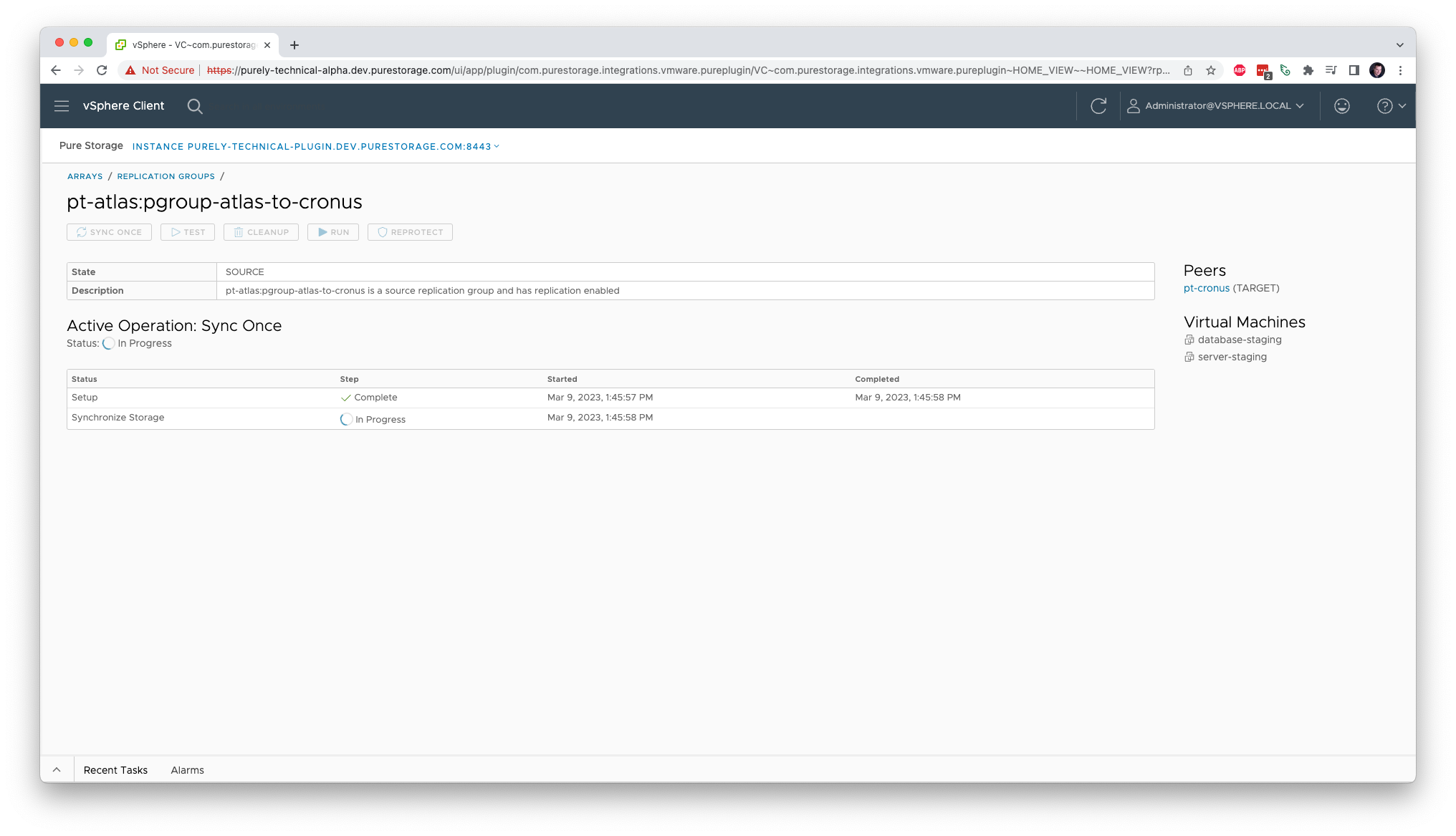Click the Complete checkmark icon
The image size is (1456, 836).
346,398
